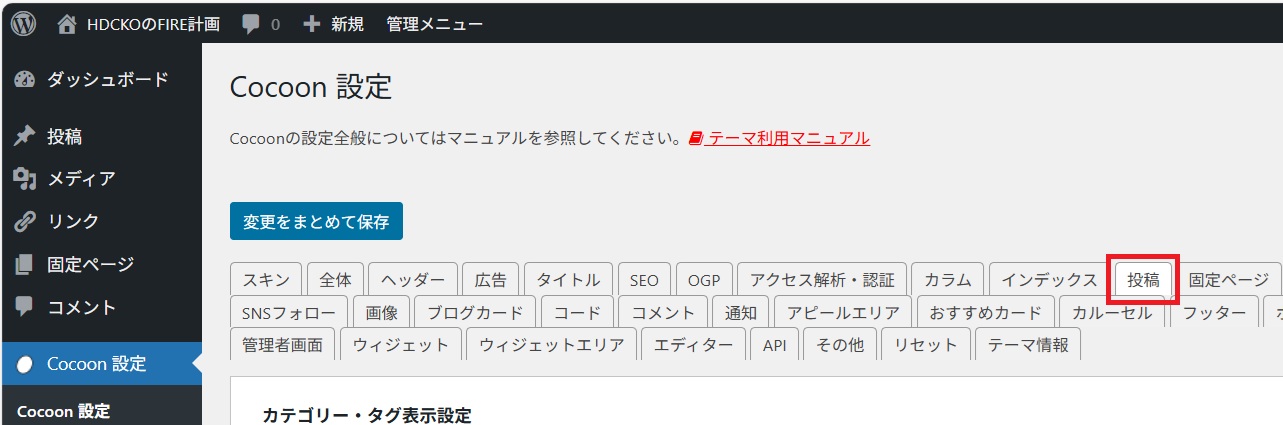Open 投稿 in the sidebar menu

point(64,136)
